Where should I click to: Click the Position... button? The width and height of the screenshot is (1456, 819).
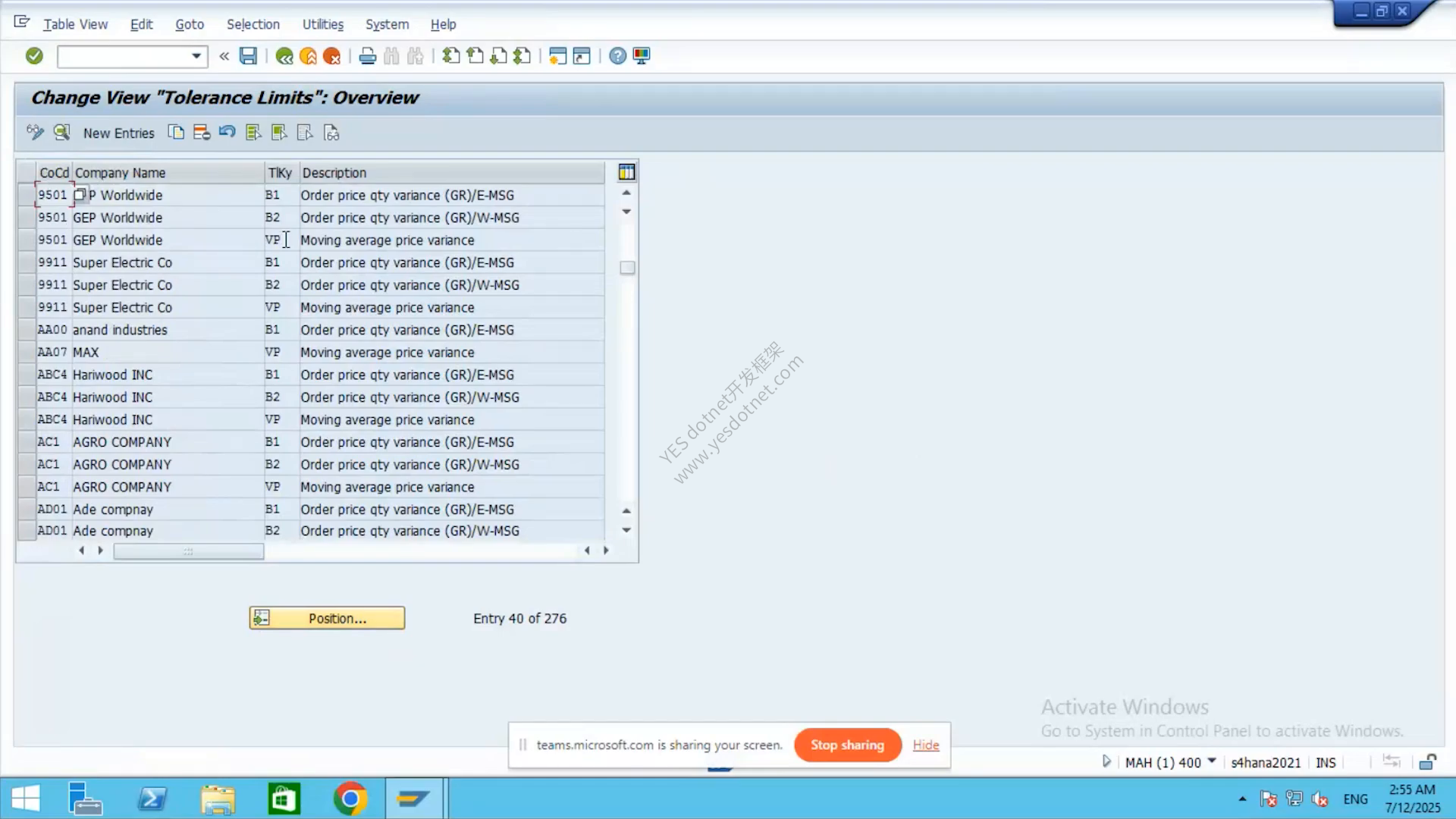(327, 618)
